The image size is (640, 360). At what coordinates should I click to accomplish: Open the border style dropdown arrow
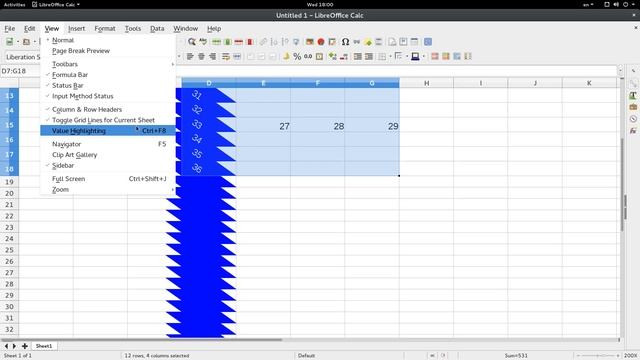[x=407, y=56]
